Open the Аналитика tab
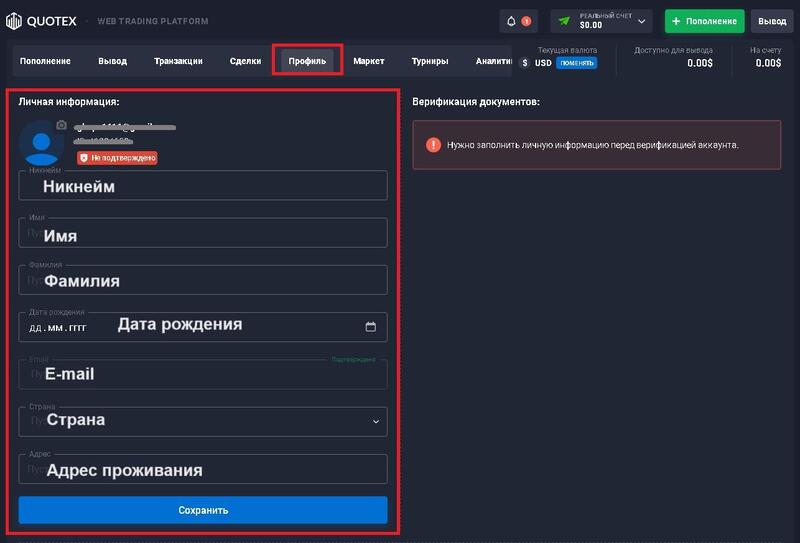This screenshot has width=800, height=543. pos(493,61)
